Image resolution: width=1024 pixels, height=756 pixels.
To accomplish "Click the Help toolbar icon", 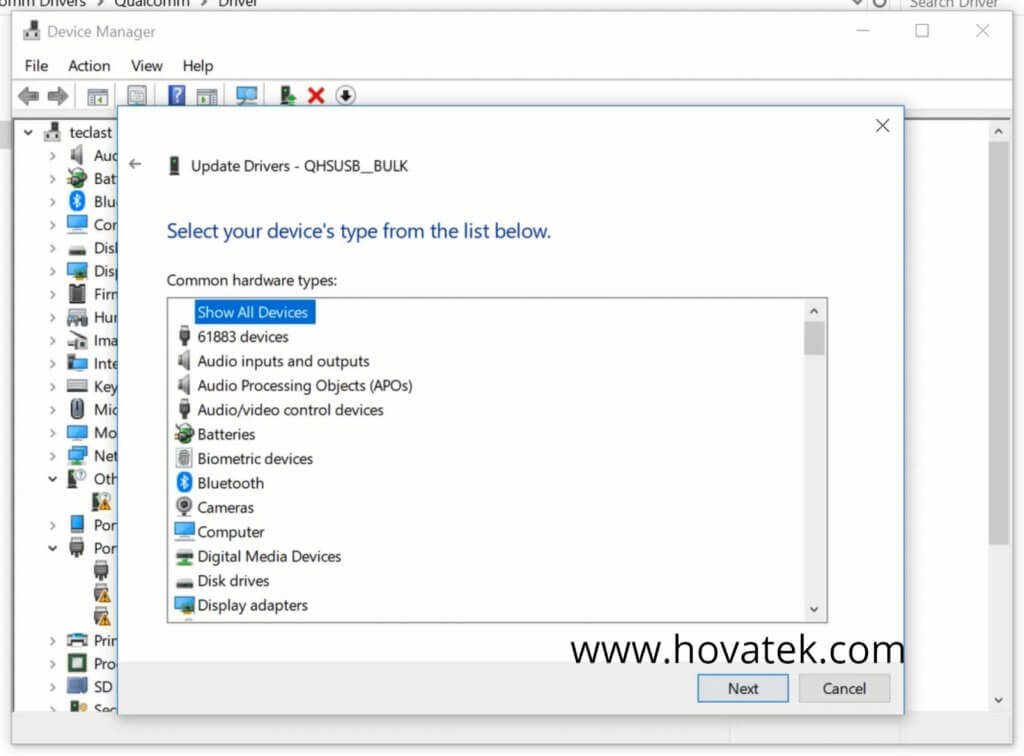I will coord(179,95).
